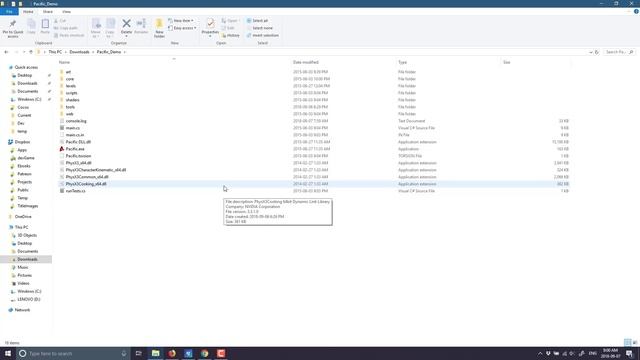Click the address bar Refresh icon
This screenshot has width=640, height=360.
tap(597, 52)
